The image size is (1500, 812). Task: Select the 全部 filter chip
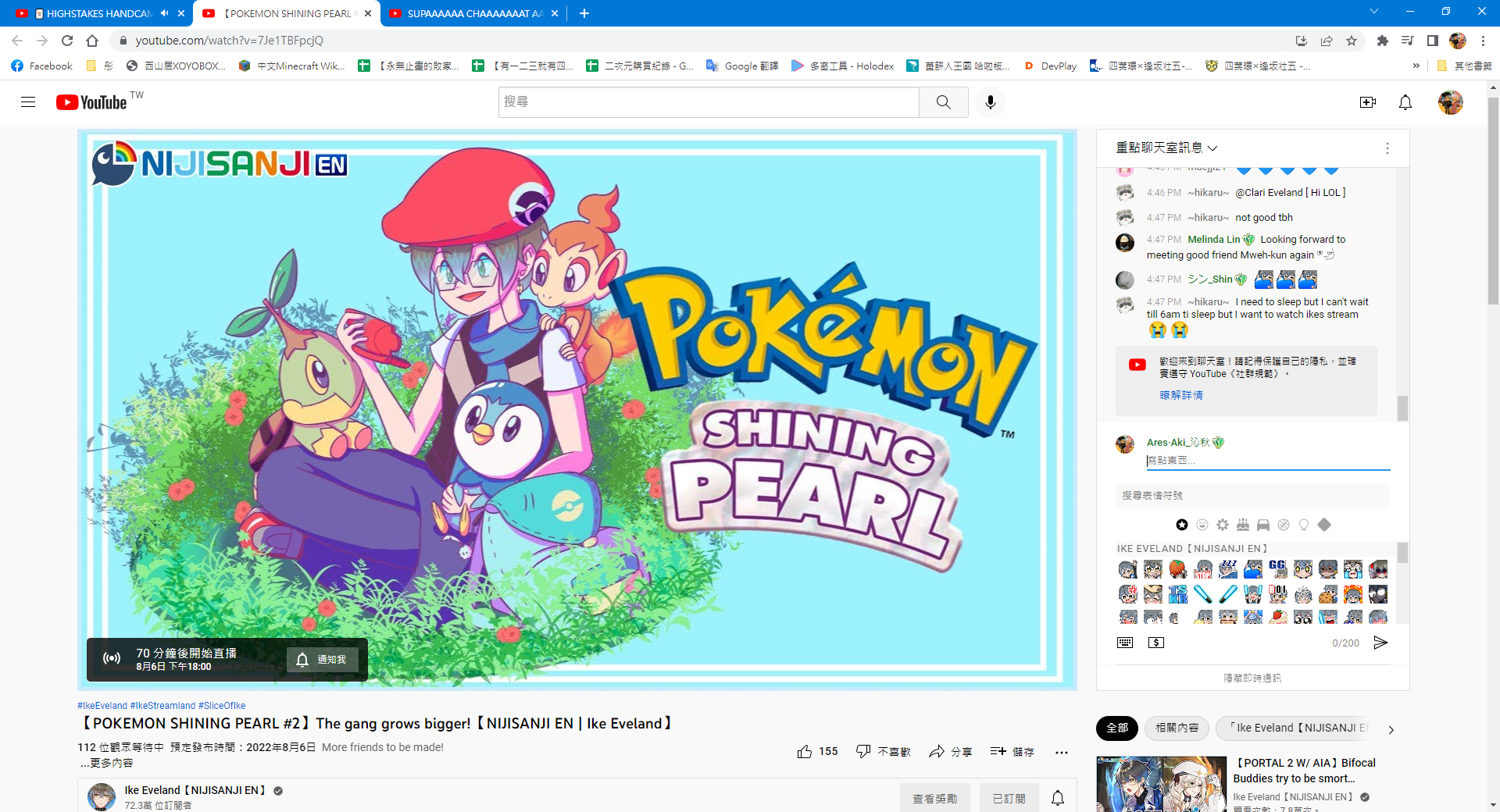pyautogui.click(x=1117, y=728)
